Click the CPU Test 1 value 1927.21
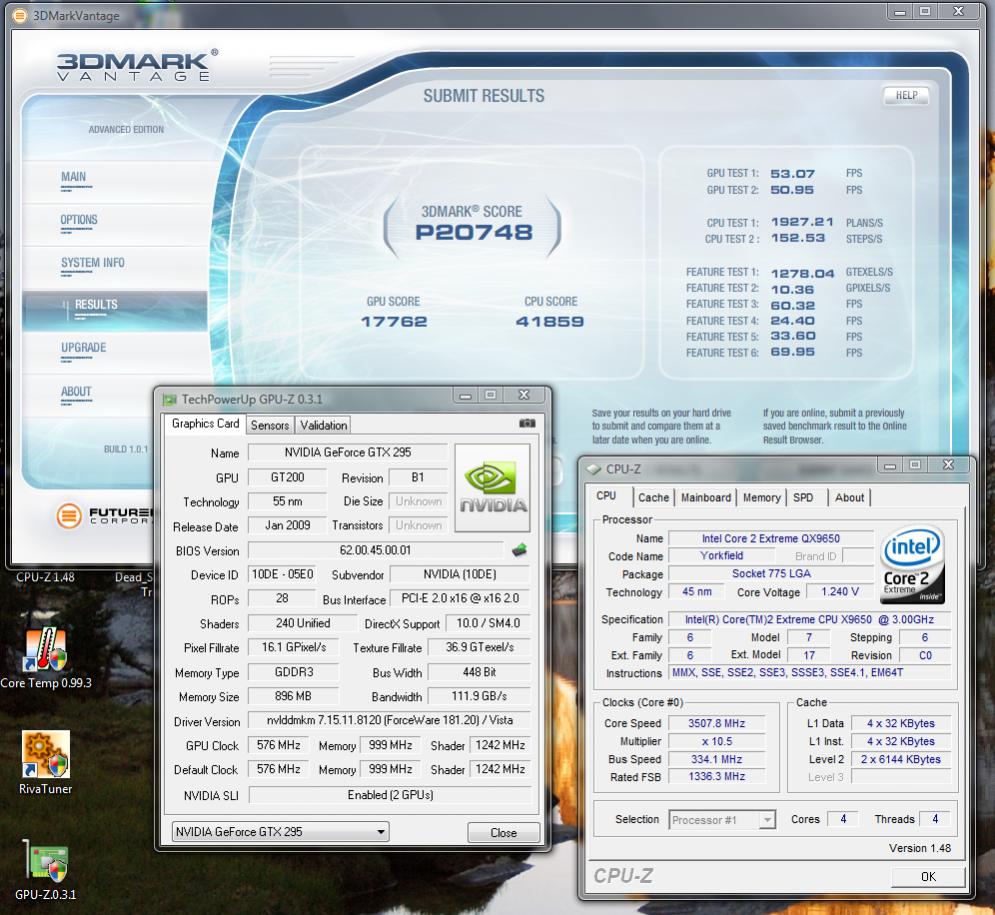Image resolution: width=995 pixels, height=915 pixels. [x=801, y=222]
